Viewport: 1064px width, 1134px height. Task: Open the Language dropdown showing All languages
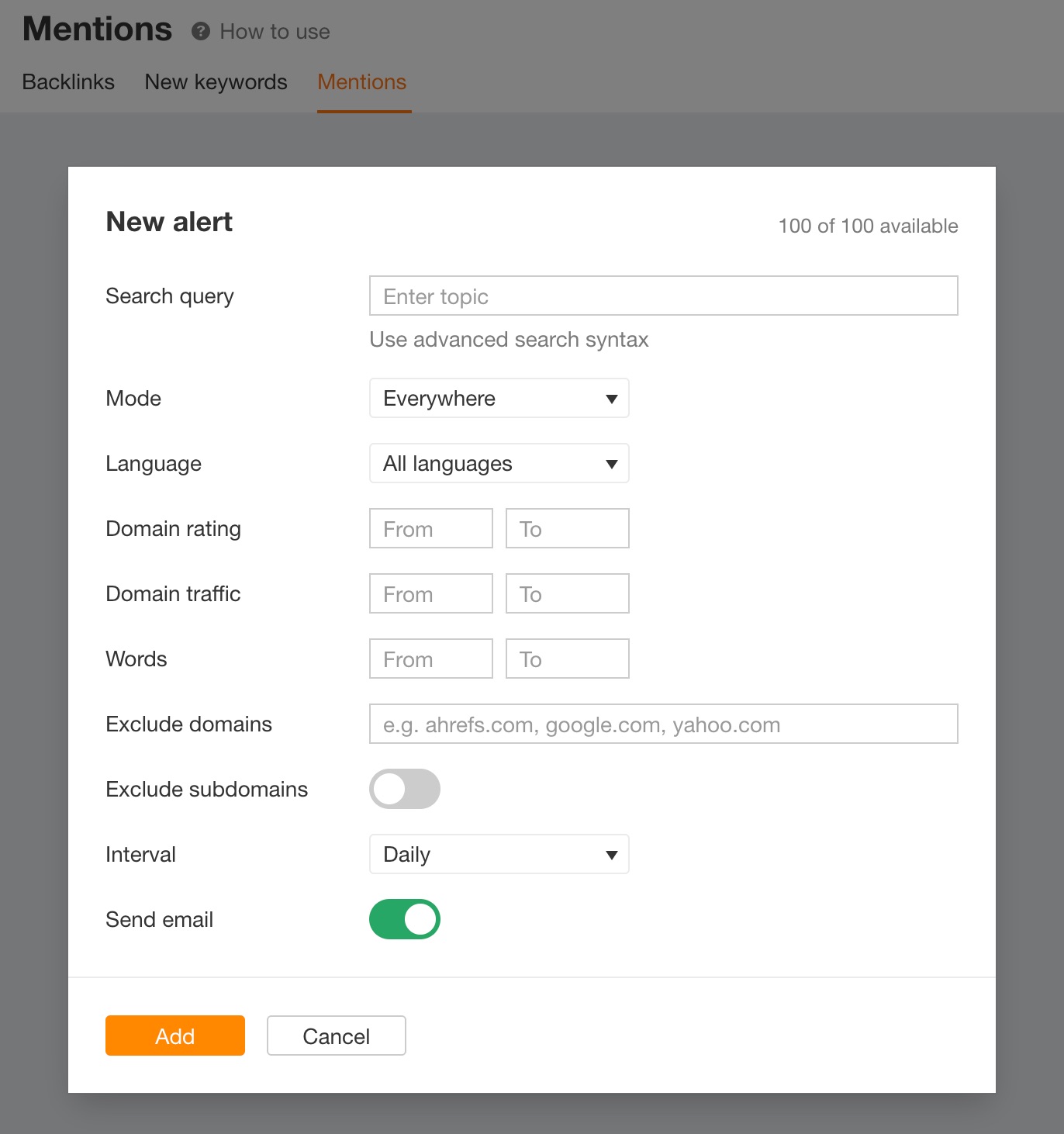click(x=499, y=463)
